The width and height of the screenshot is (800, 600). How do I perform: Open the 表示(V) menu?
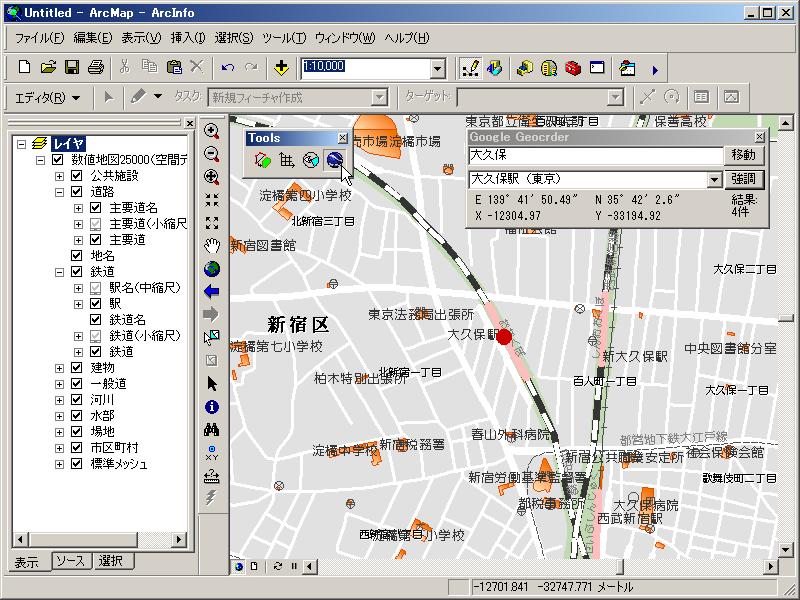[x=141, y=38]
